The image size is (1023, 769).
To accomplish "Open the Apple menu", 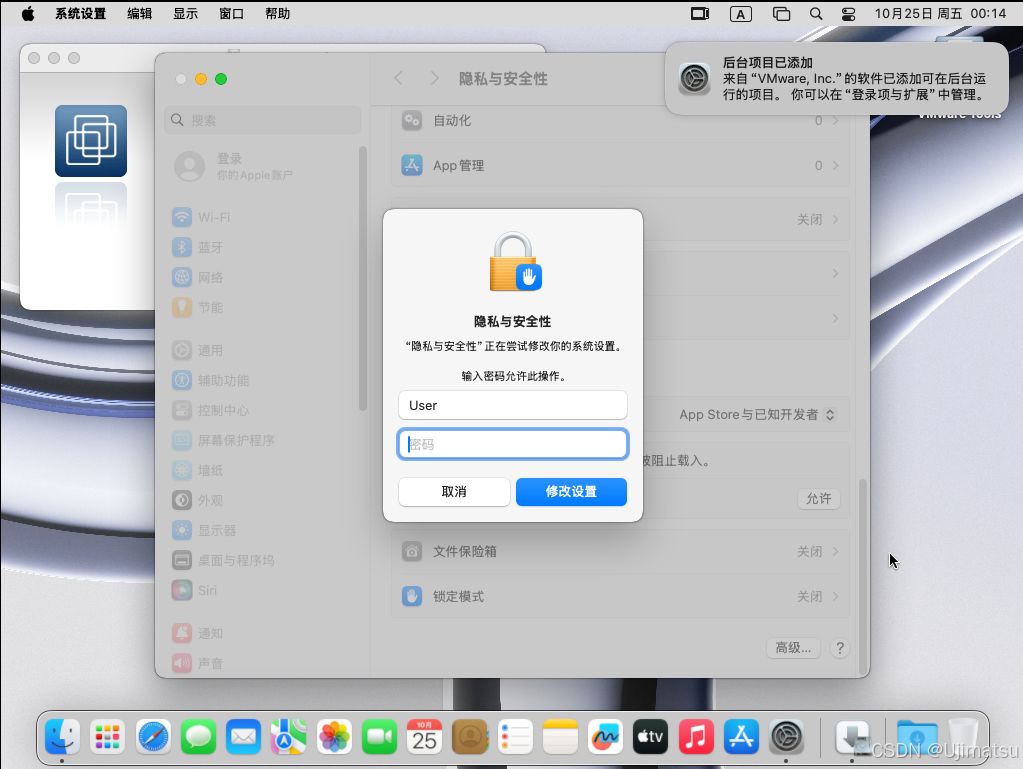I will click(27, 14).
